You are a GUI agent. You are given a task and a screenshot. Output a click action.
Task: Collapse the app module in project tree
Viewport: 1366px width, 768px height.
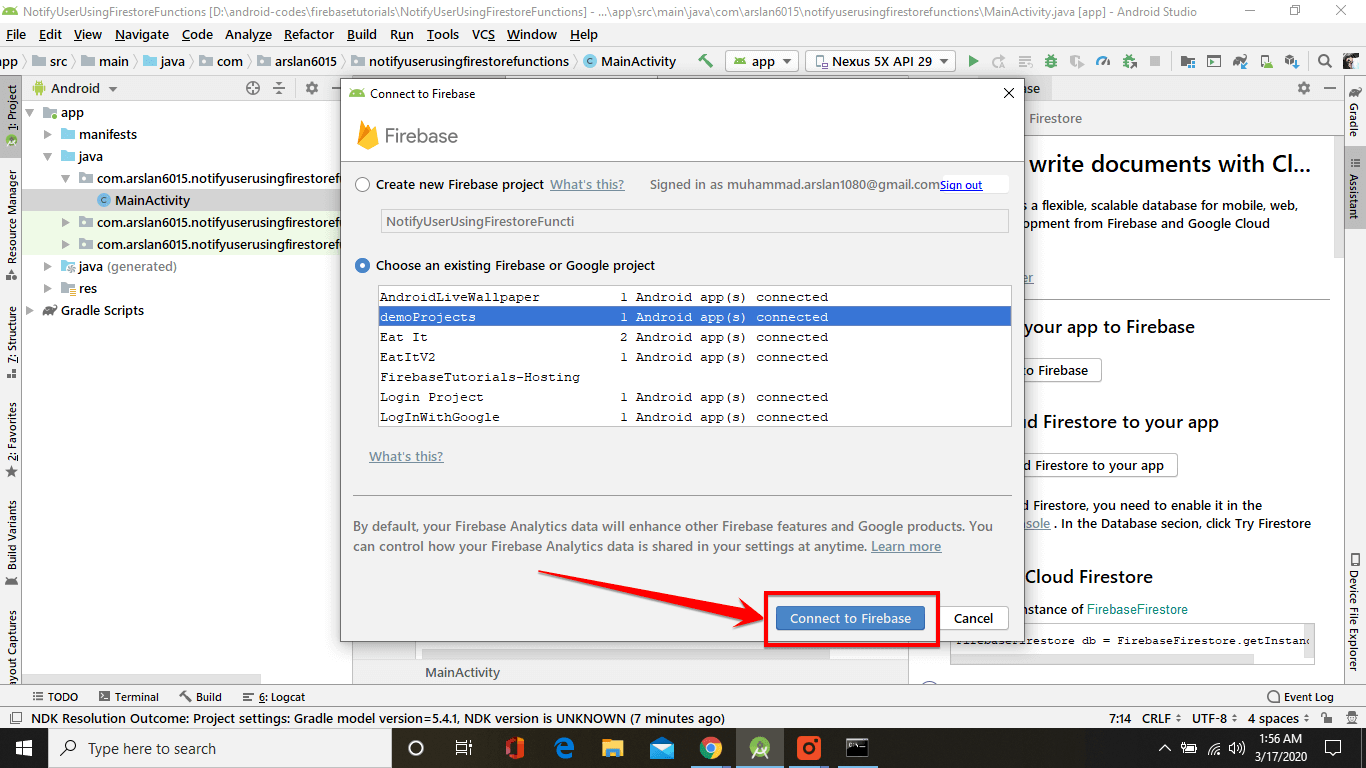click(x=31, y=112)
